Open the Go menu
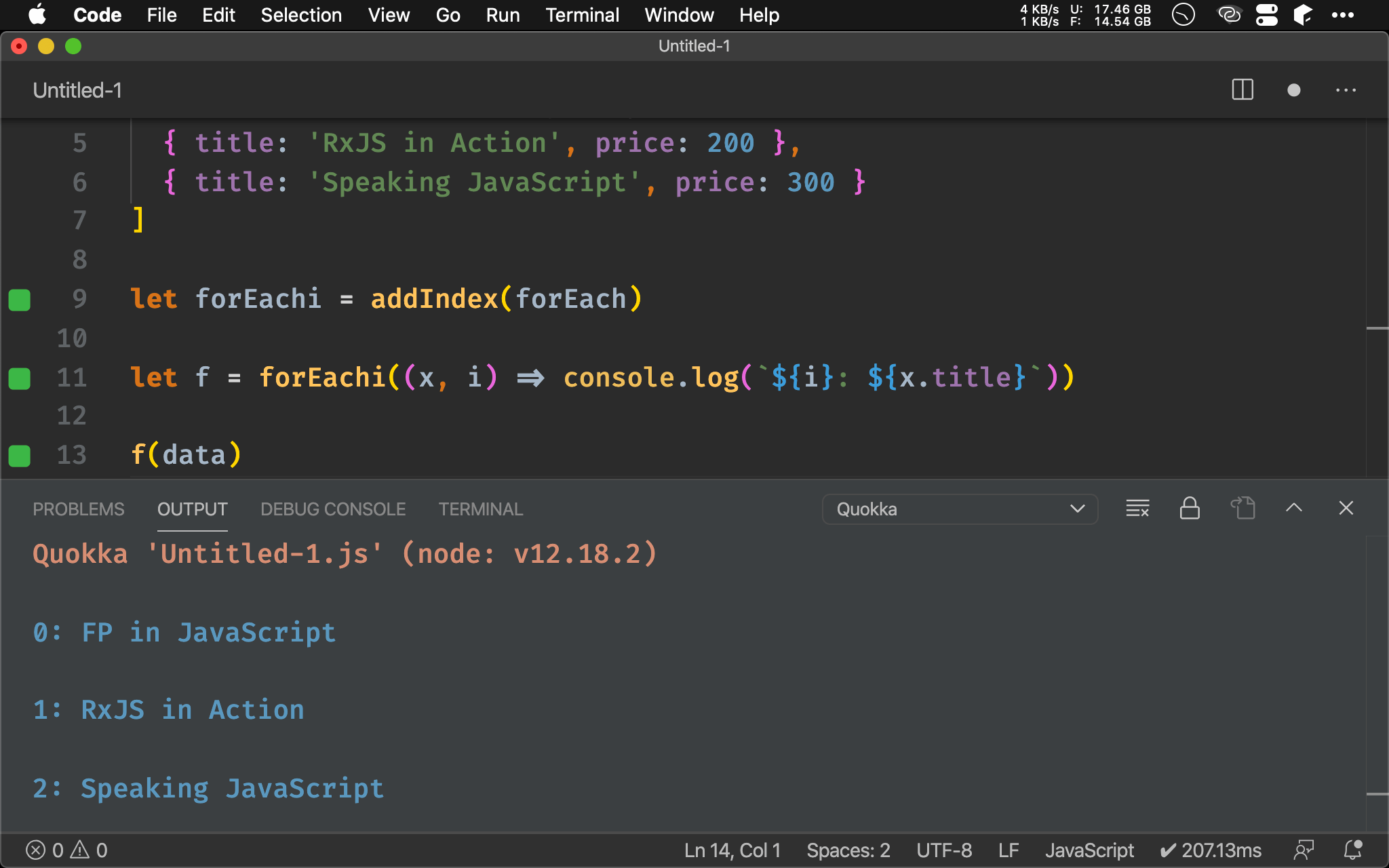Screen dimensions: 1389x868 coord(448,15)
